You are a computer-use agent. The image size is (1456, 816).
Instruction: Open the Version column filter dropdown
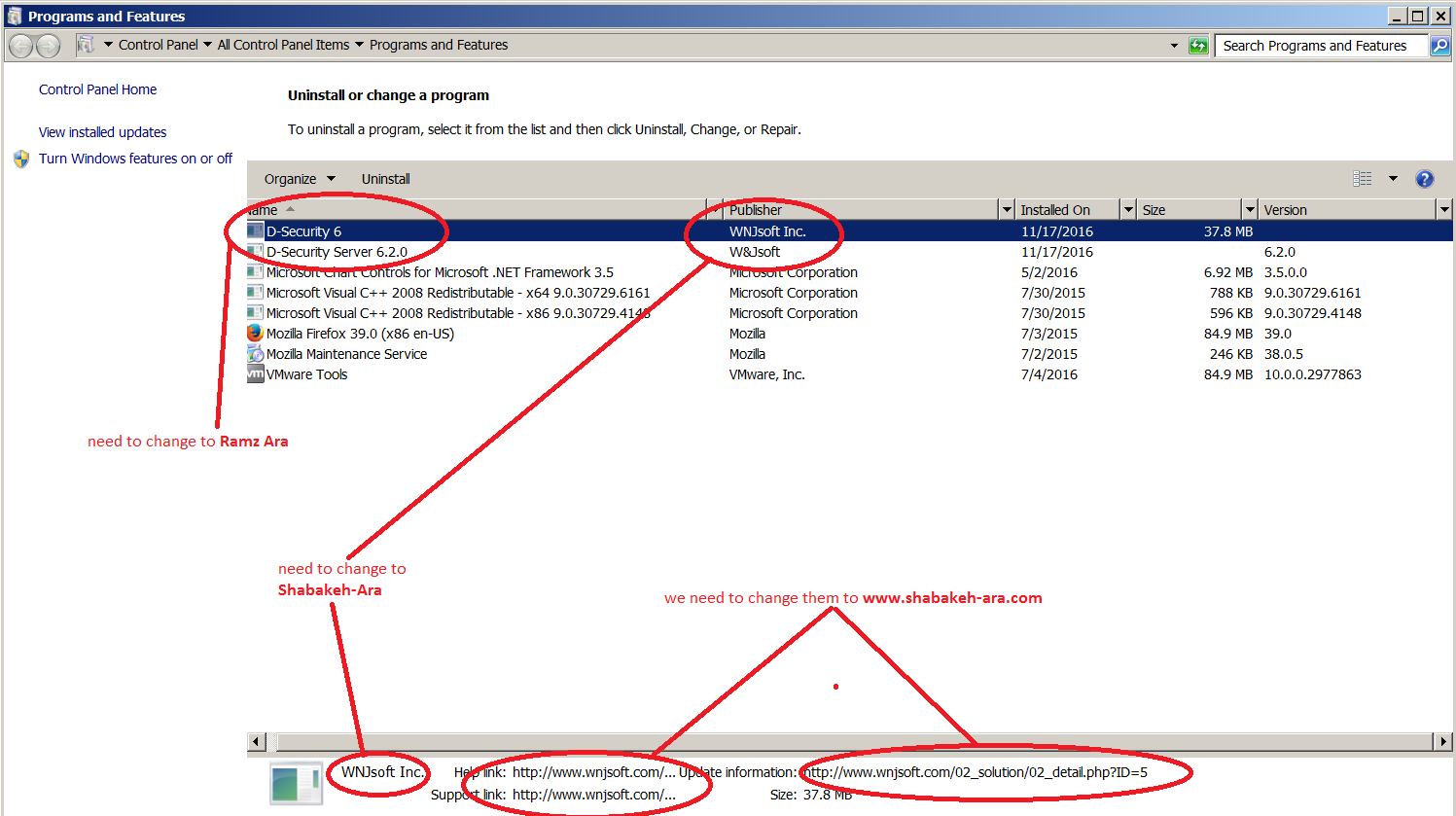point(1444,210)
